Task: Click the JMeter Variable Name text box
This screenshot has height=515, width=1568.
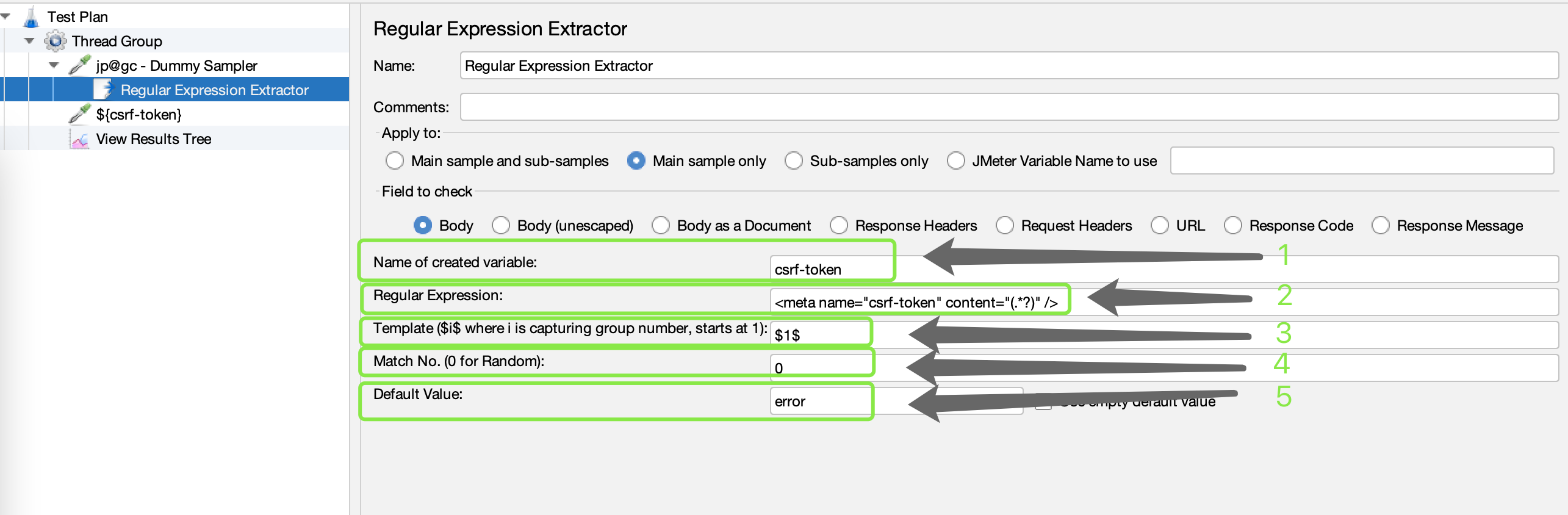Action: coord(1361,161)
